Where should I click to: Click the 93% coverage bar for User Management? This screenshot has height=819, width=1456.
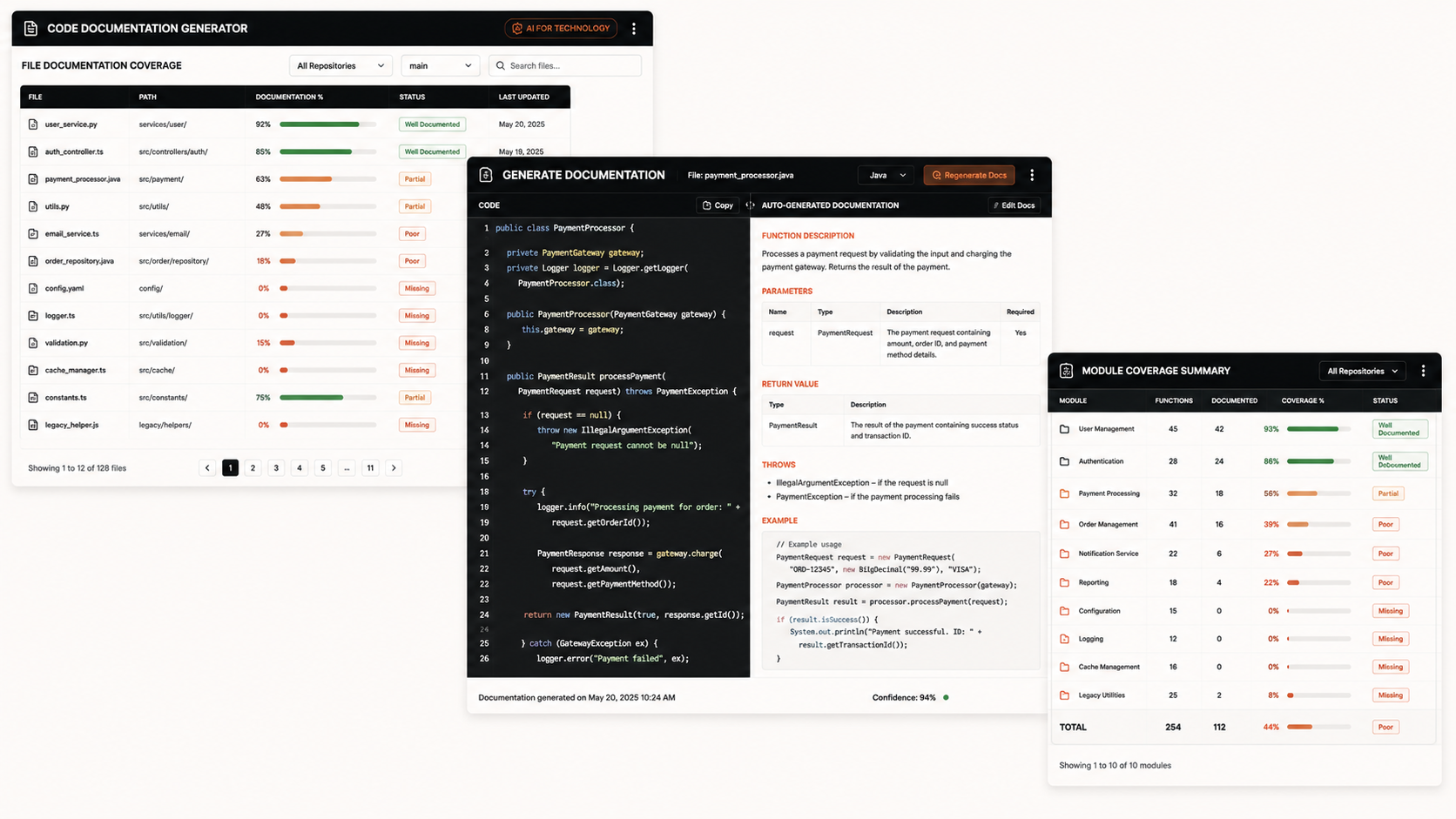[x=1318, y=429]
